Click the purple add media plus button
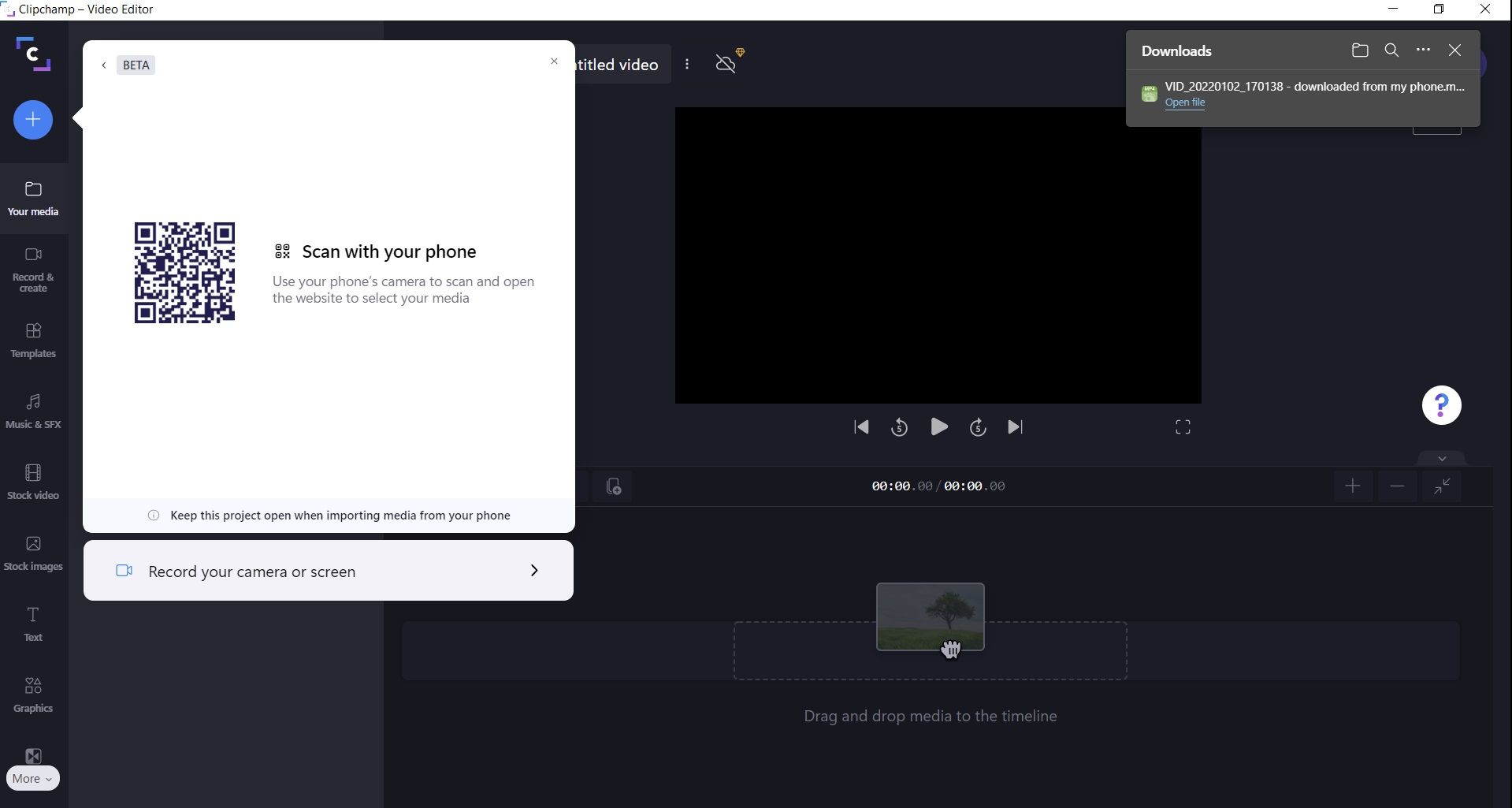1512x808 pixels. (32, 120)
